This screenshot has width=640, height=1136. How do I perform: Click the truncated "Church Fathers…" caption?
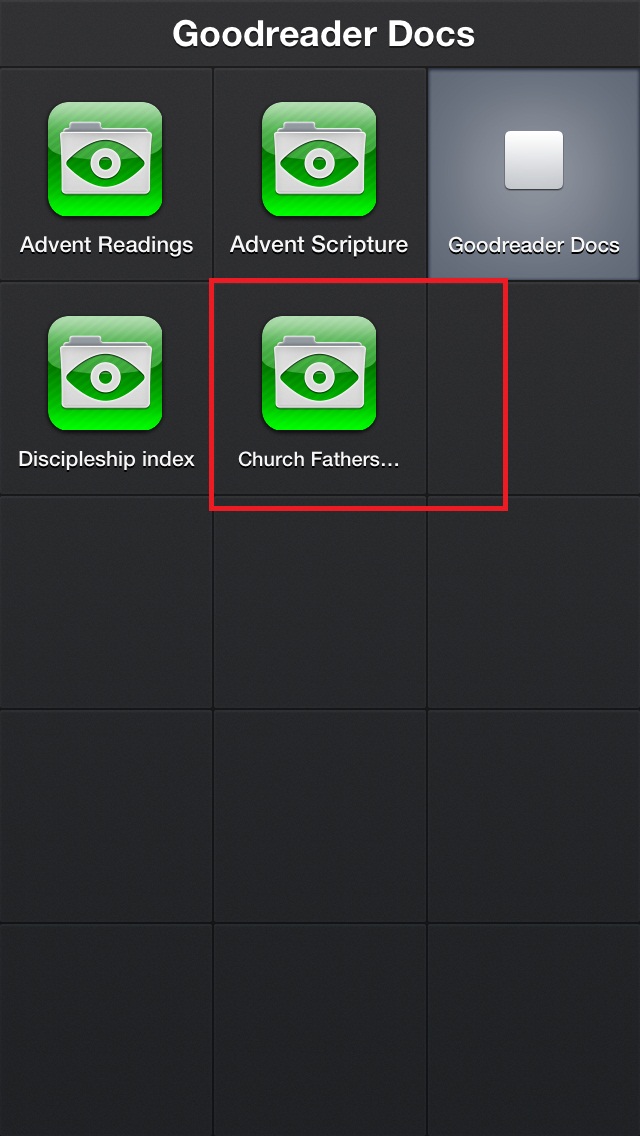pos(319,459)
